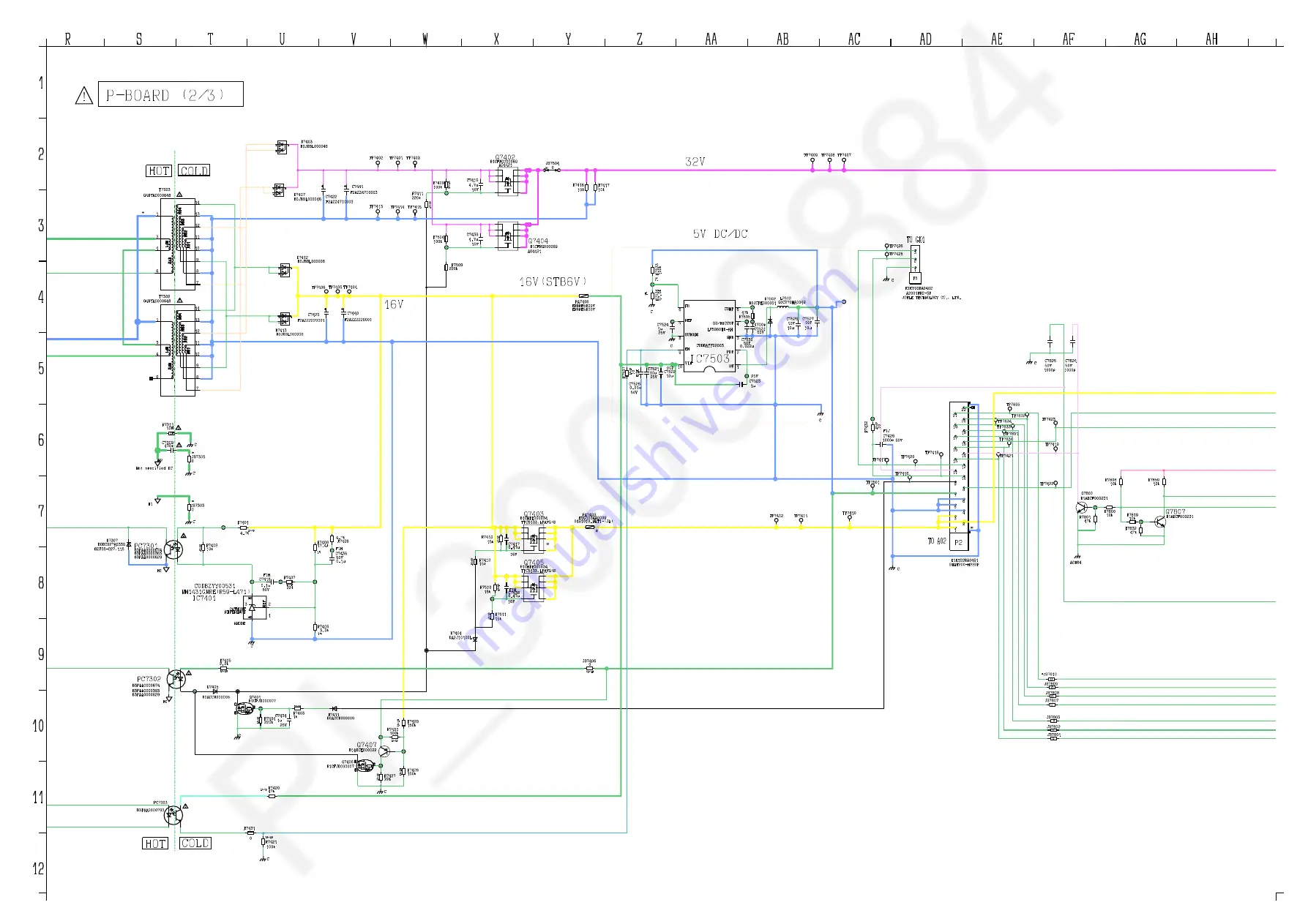This screenshot has height=924, width=1308.
Task: Click the Q7404 MOSFET symbol
Action: tap(507, 236)
